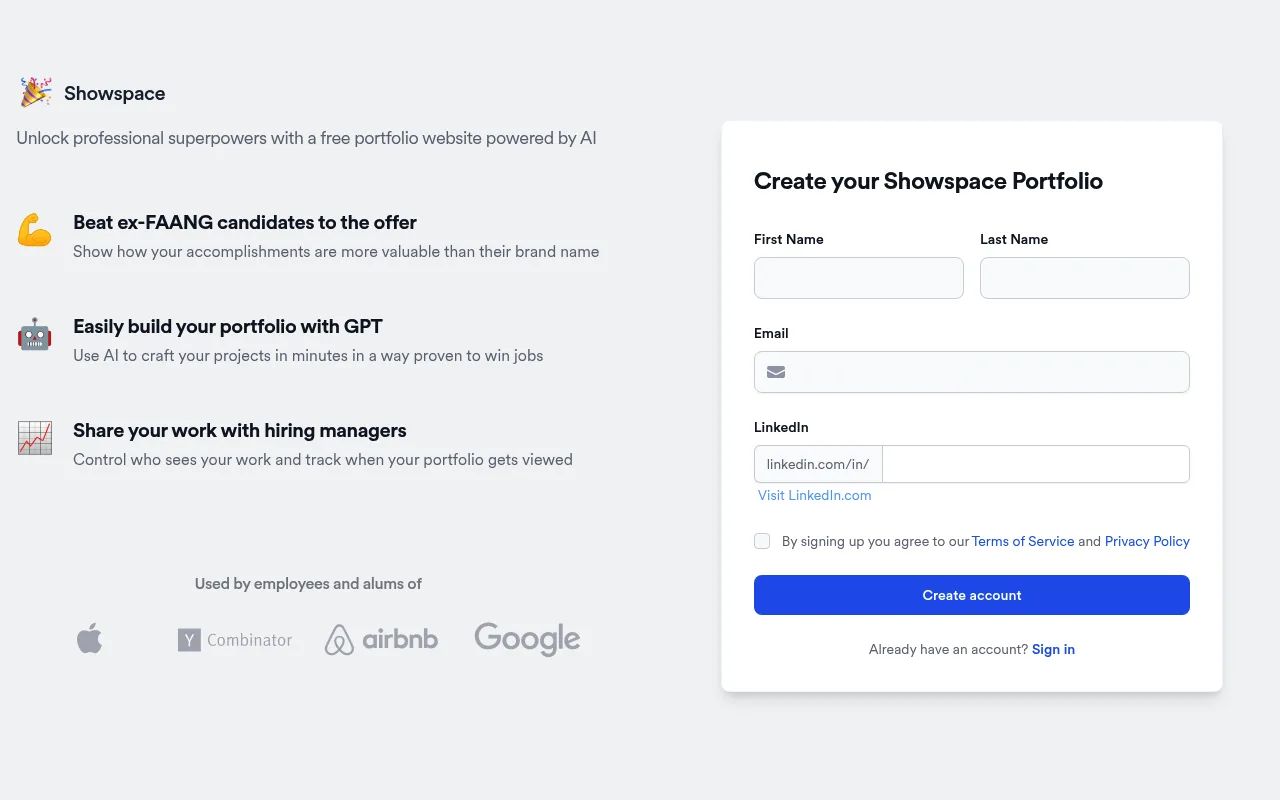This screenshot has height=800, width=1280.
Task: Click the robot face emoji icon
Action: pyautogui.click(x=35, y=334)
